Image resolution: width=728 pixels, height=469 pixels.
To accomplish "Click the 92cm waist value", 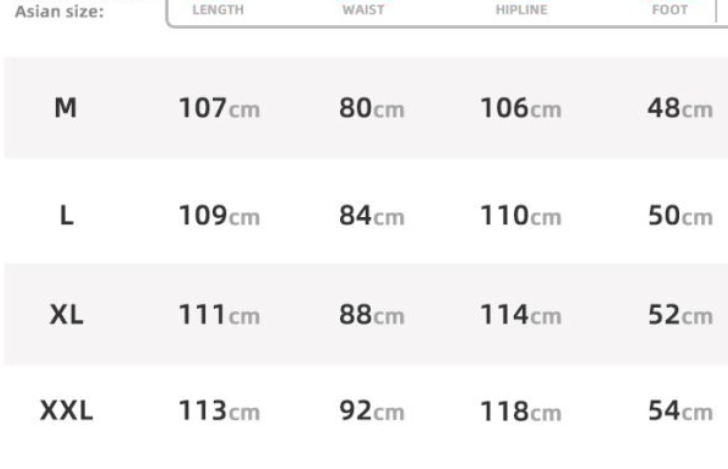I will pos(370,411).
